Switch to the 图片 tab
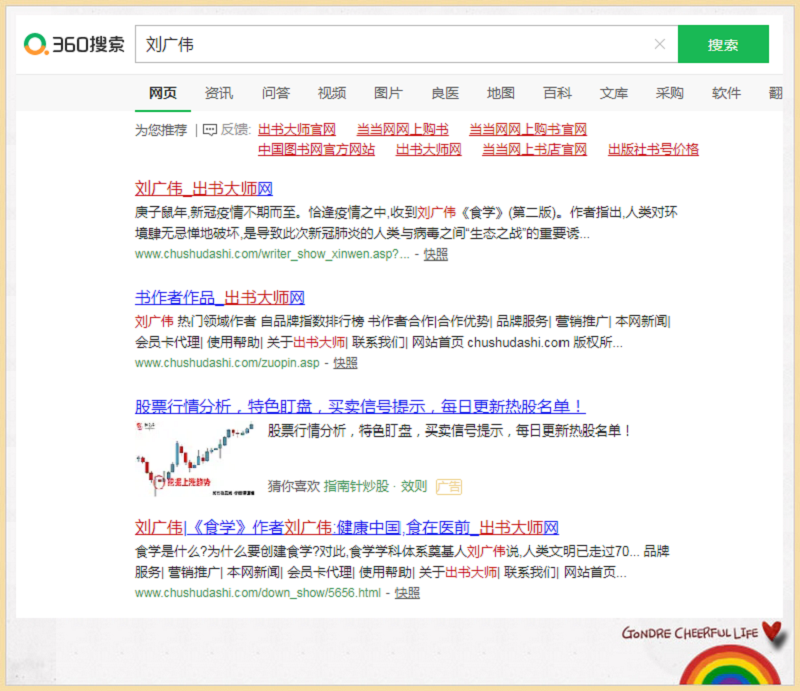 [x=388, y=93]
